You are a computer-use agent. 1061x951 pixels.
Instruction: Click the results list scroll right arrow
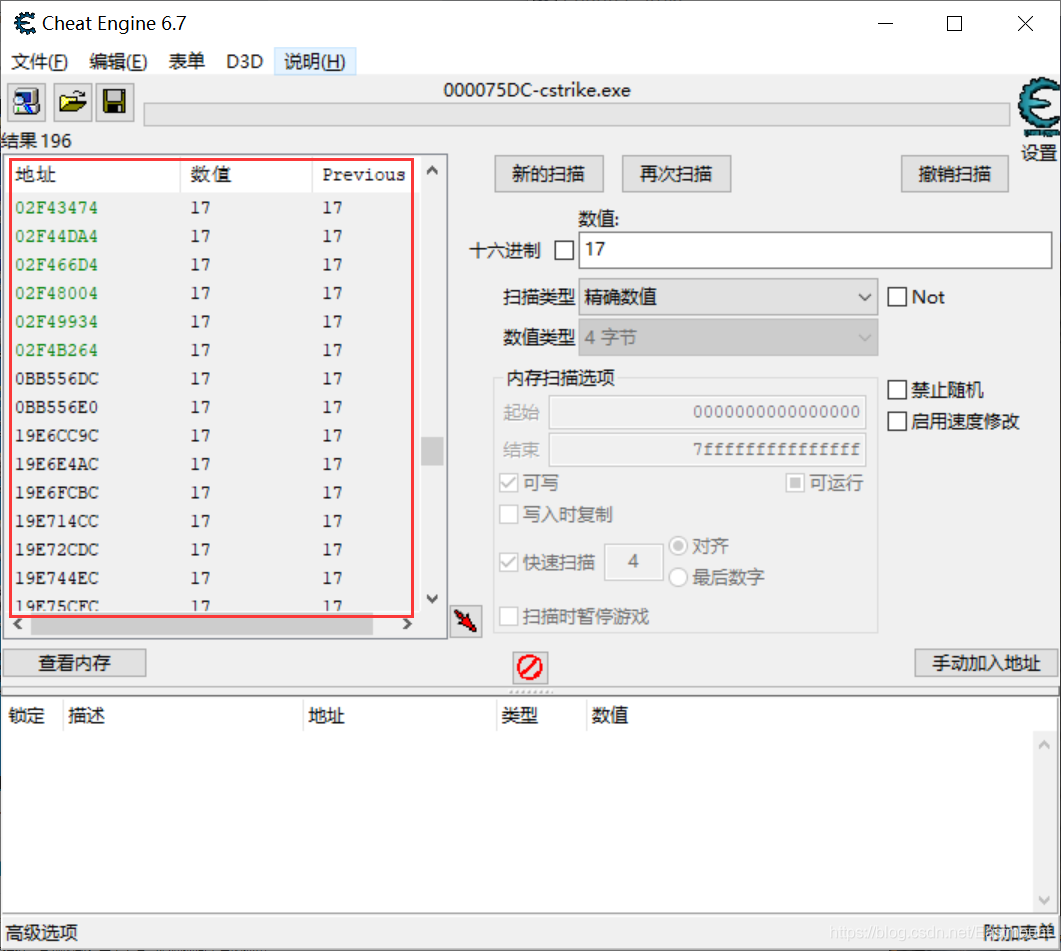(x=407, y=625)
